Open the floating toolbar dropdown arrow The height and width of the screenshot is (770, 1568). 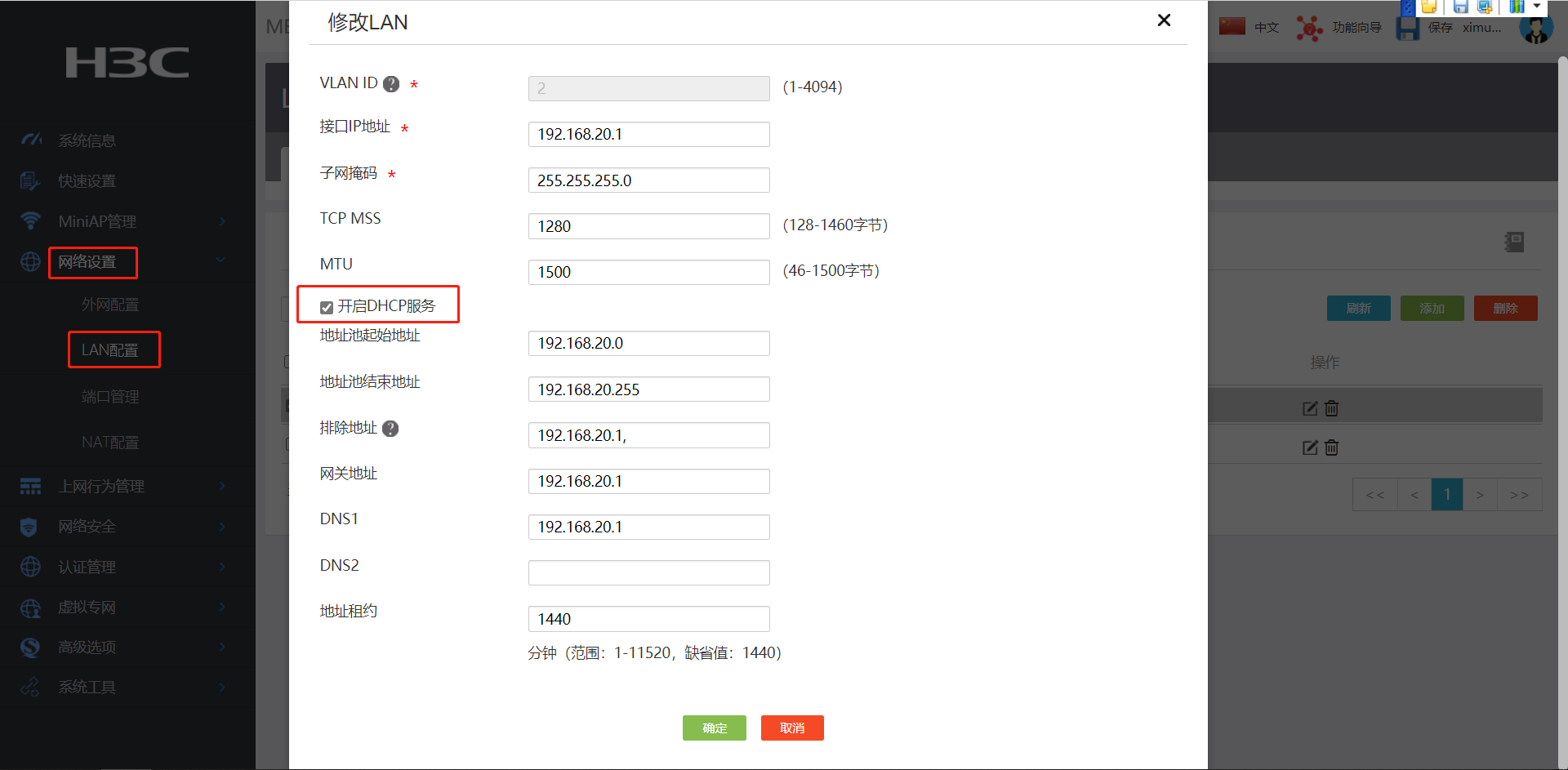1537,6
